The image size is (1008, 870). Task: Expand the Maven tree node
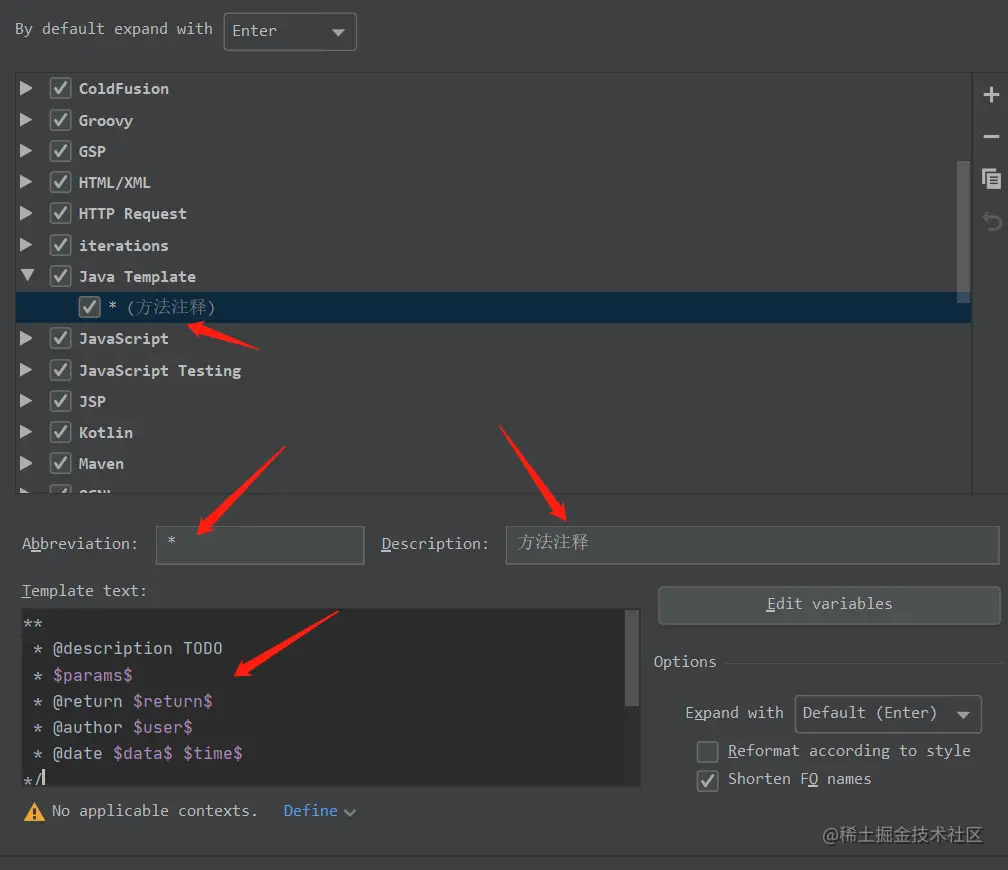26,463
